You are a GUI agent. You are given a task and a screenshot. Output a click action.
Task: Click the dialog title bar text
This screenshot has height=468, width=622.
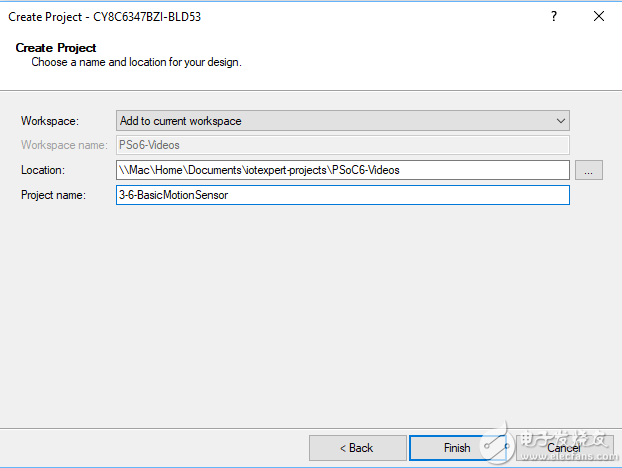point(111,17)
